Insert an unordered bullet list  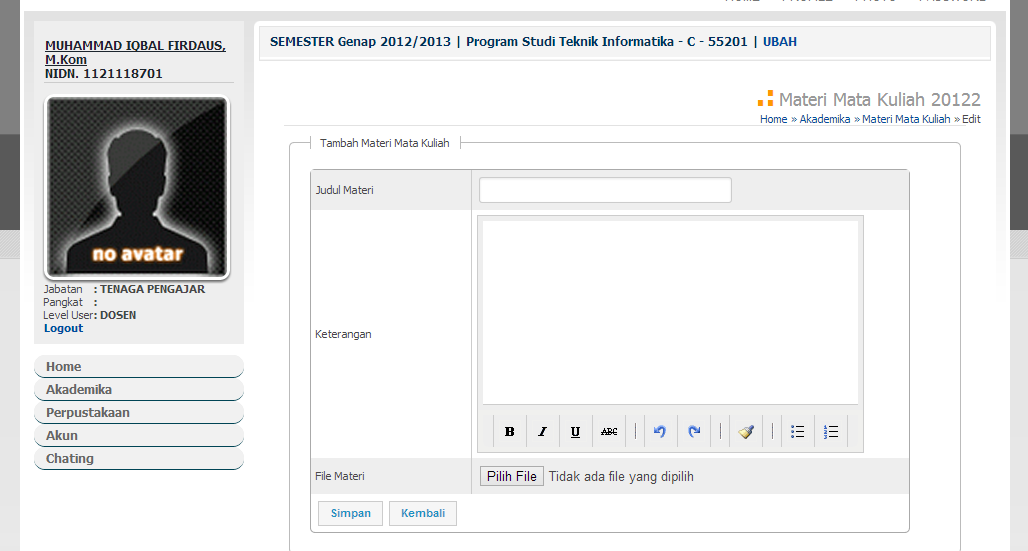pyautogui.click(x=797, y=432)
